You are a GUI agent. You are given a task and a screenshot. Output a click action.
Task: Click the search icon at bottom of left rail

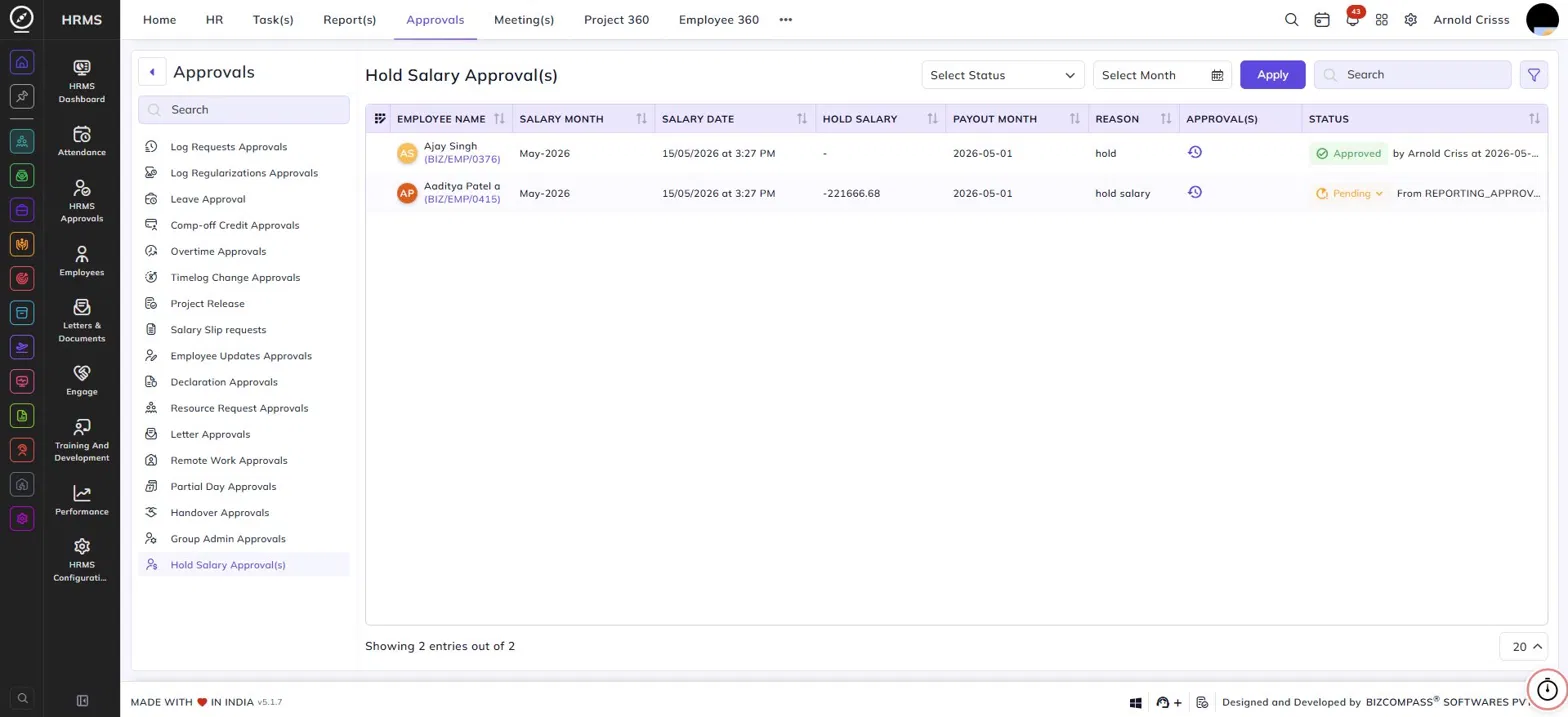(x=22, y=699)
